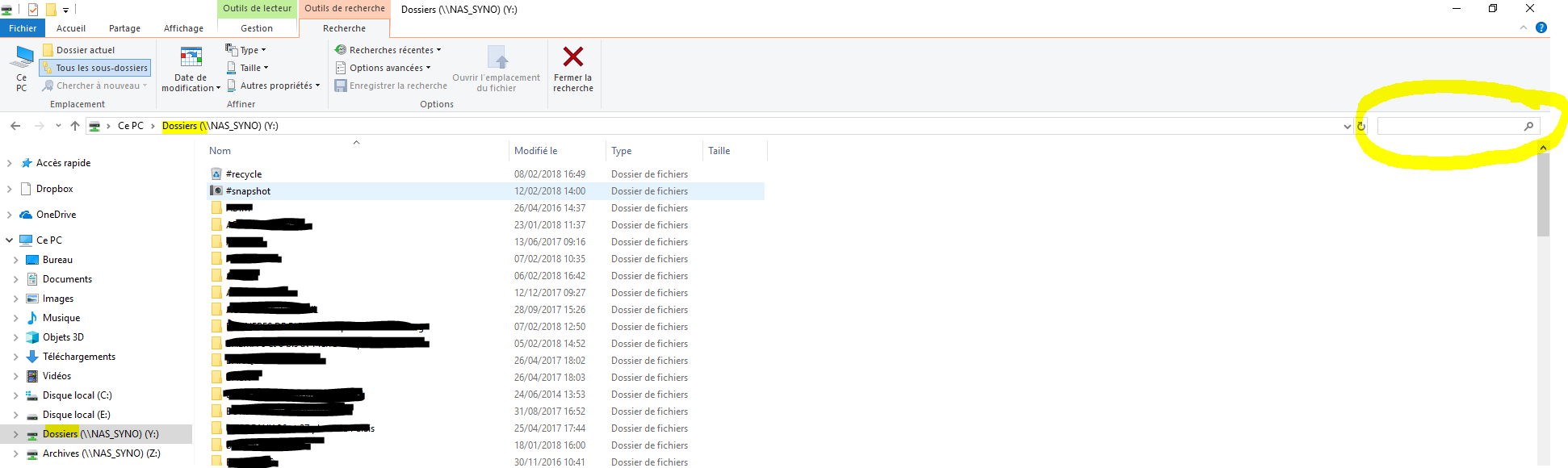Switch to the Recherche tab
Screen dimensions: 1568x468
[x=344, y=28]
